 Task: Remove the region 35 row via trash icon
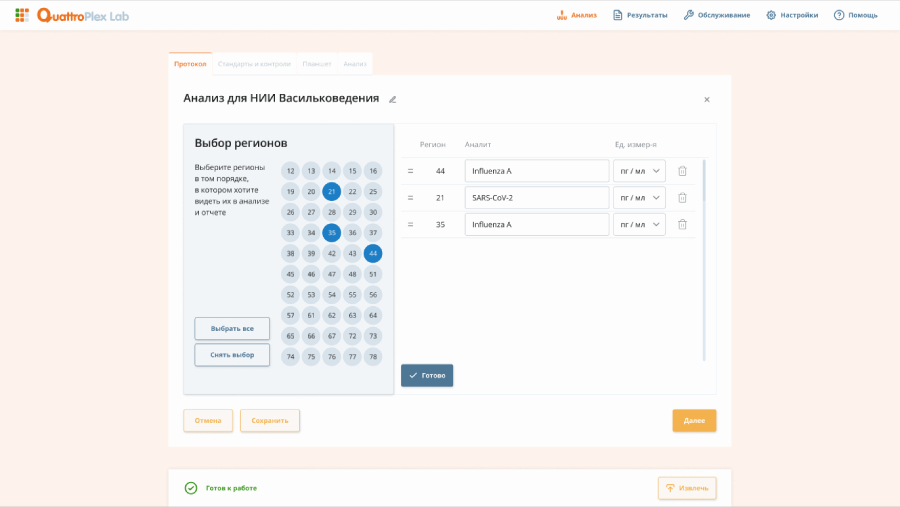(x=682, y=224)
